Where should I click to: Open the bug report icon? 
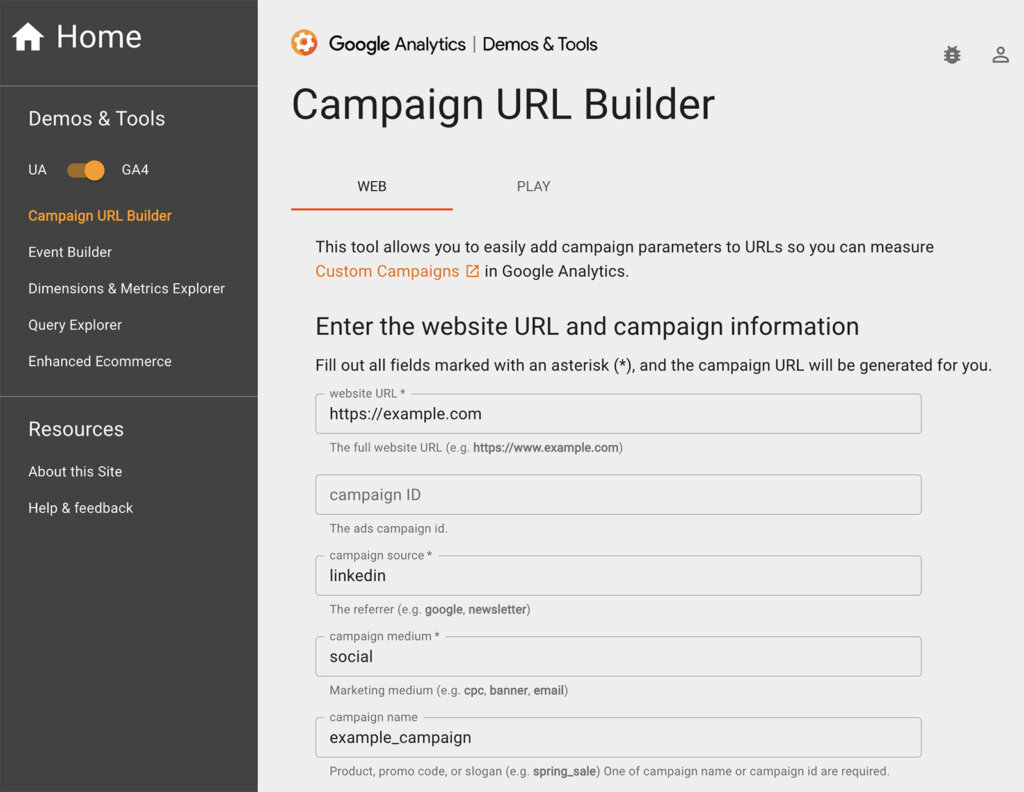tap(952, 55)
